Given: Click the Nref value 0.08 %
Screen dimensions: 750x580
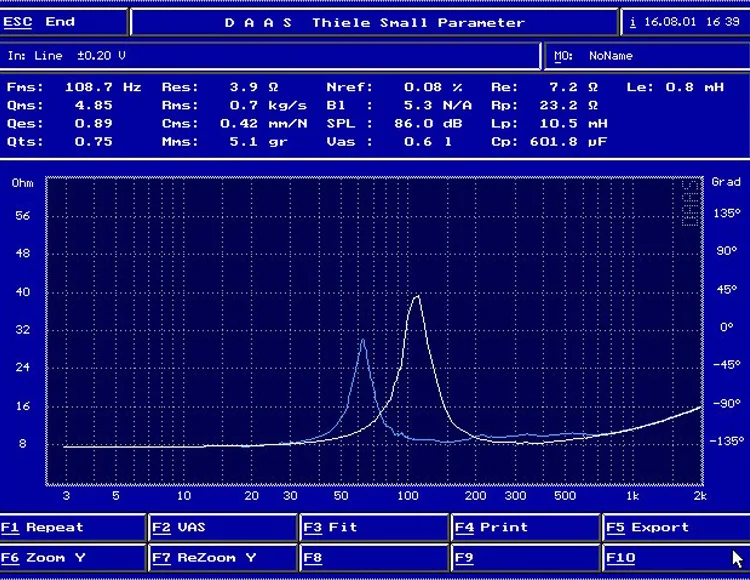Looking at the screenshot, I should [x=433, y=87].
